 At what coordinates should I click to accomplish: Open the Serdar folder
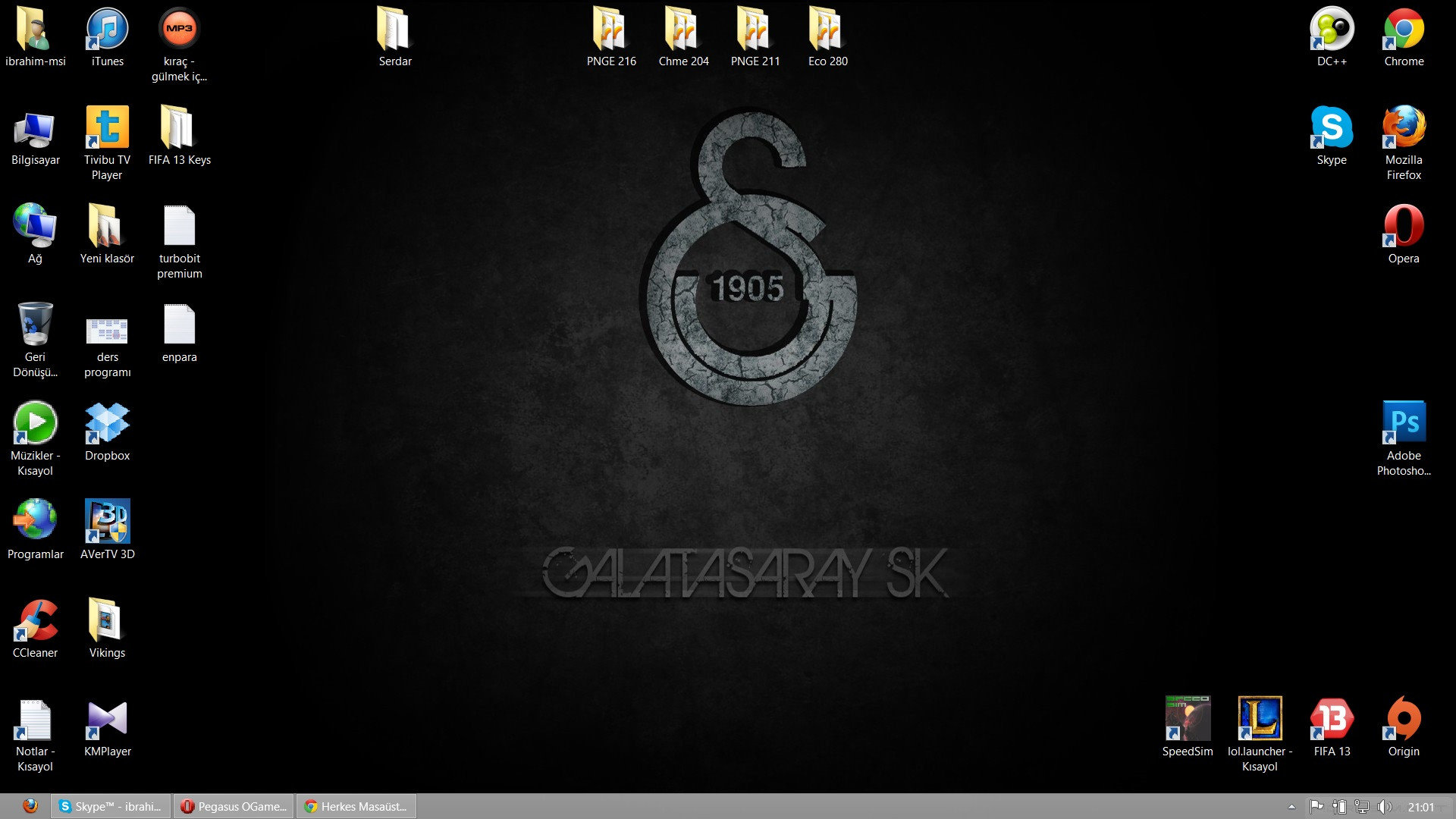(x=395, y=36)
